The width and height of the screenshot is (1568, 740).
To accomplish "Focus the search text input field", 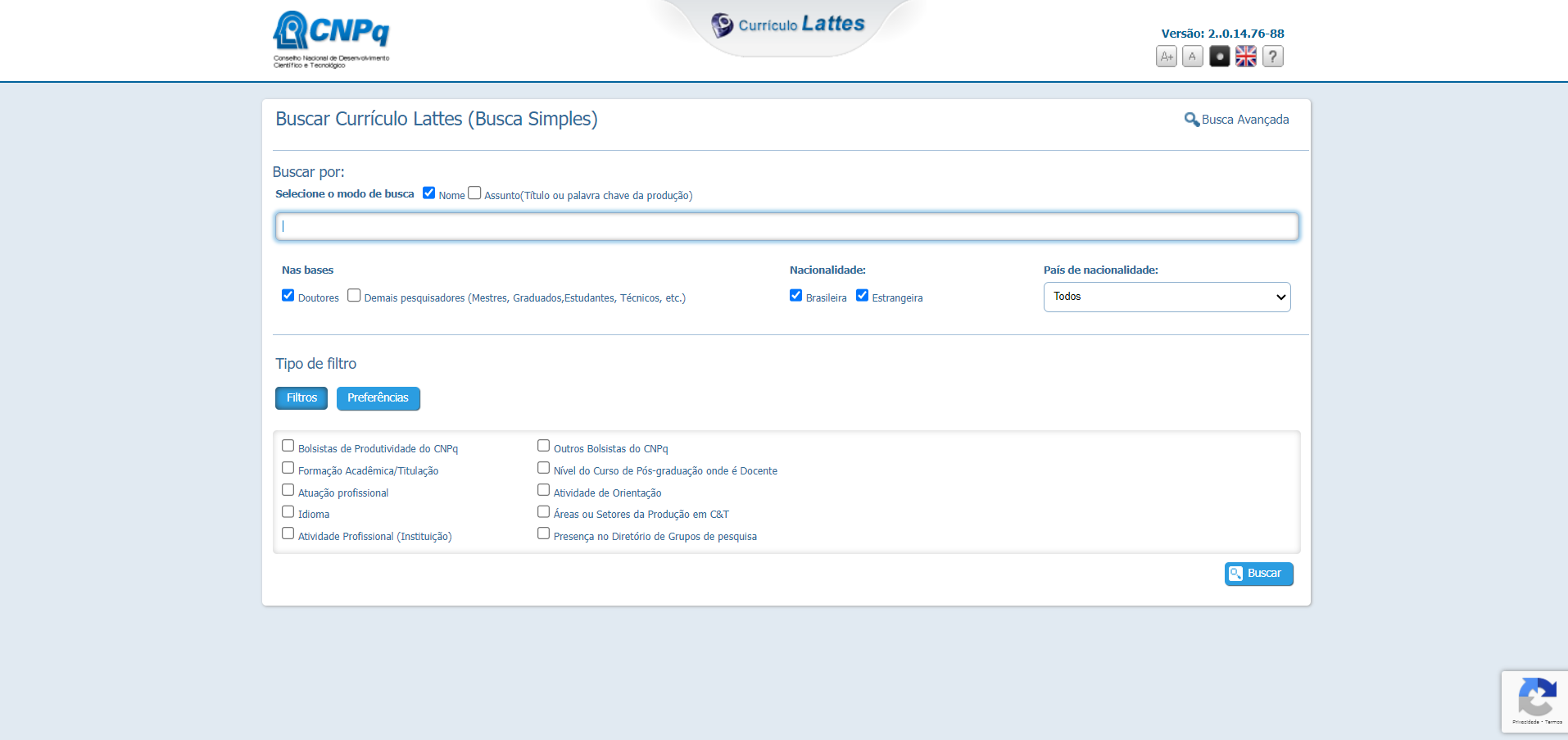I will point(786,227).
